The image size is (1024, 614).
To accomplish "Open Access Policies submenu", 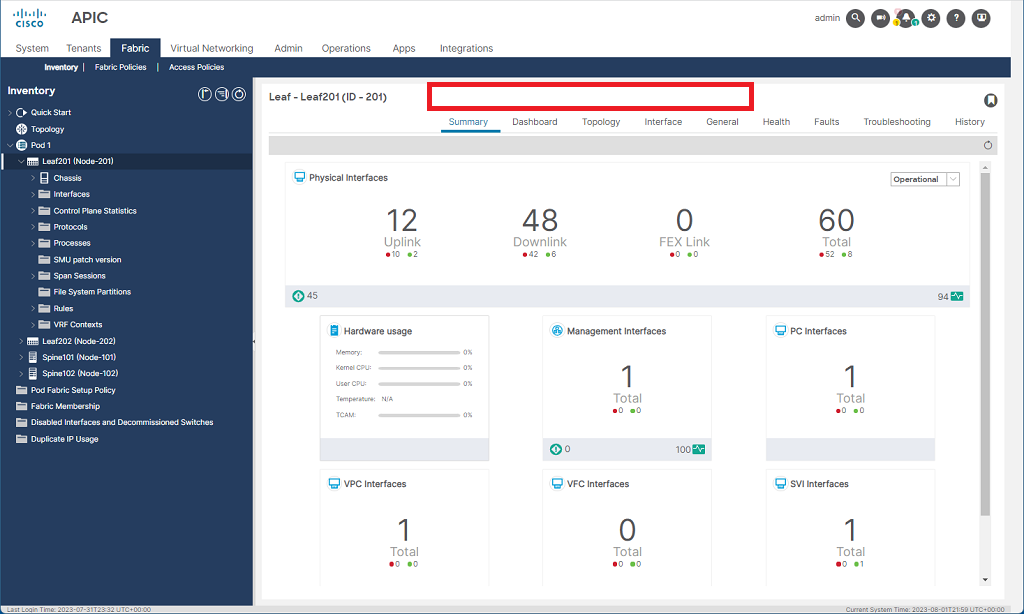I will (197, 67).
